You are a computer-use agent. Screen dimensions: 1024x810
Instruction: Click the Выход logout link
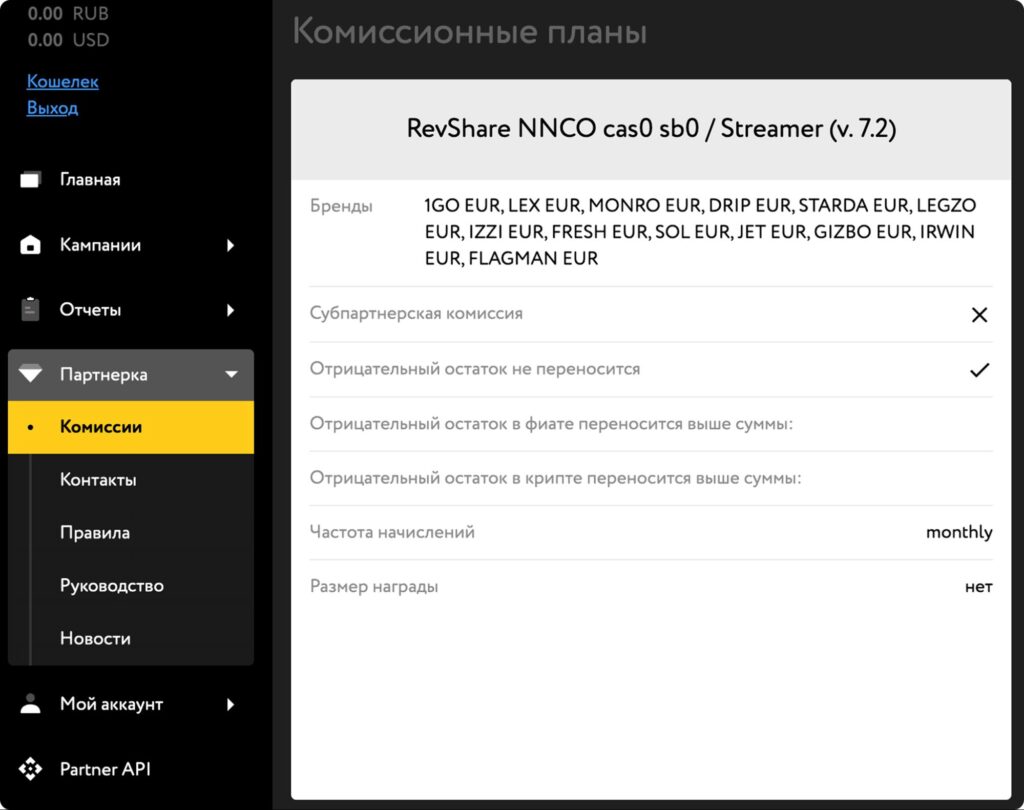coord(52,108)
